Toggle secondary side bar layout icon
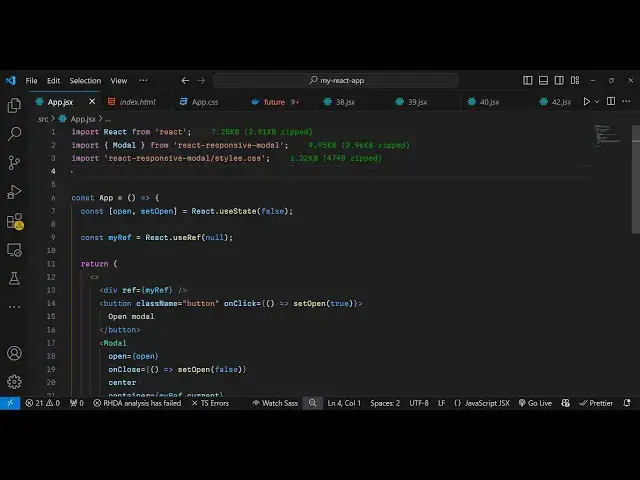This screenshot has height=480, width=640. click(x=559, y=80)
